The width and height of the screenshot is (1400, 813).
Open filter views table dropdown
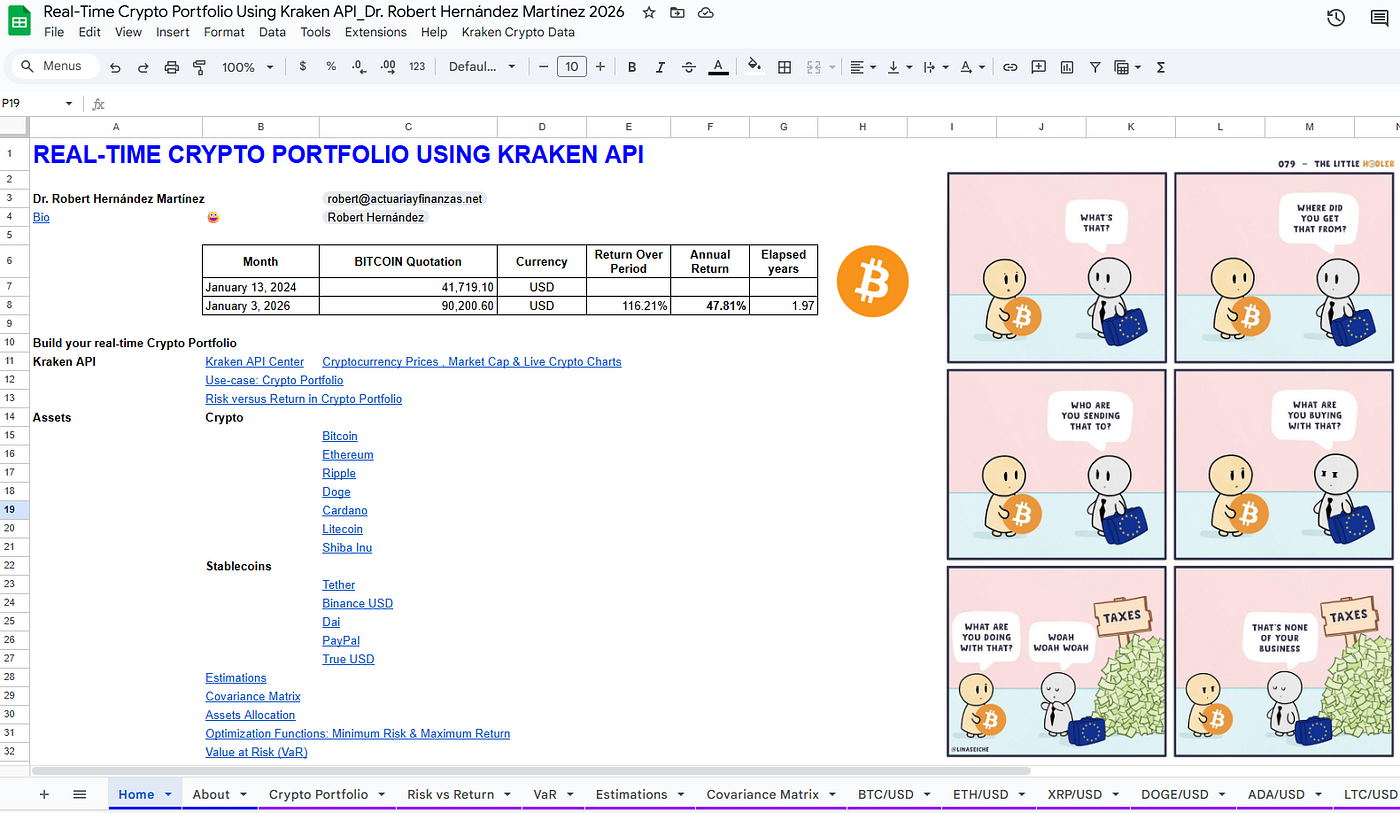point(1128,67)
